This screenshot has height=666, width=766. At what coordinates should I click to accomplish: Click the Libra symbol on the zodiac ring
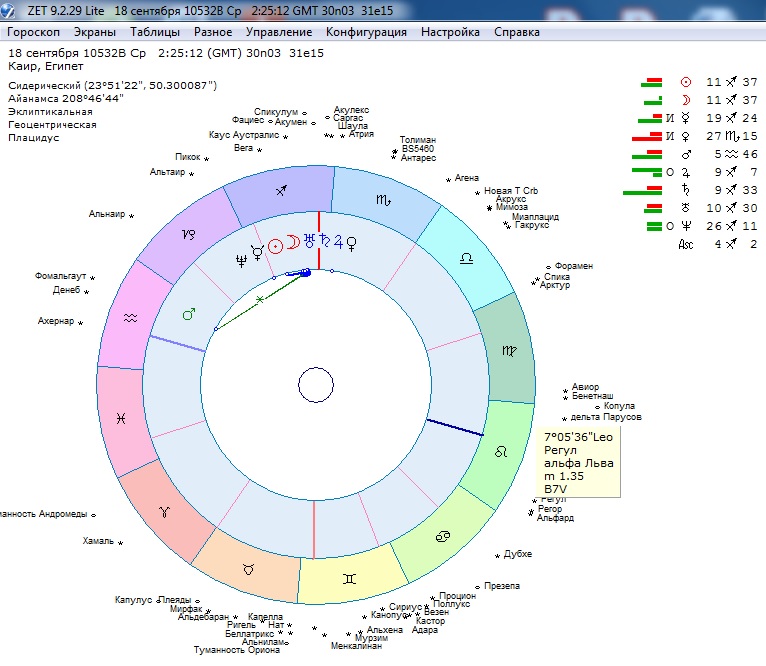pyautogui.click(x=466, y=257)
